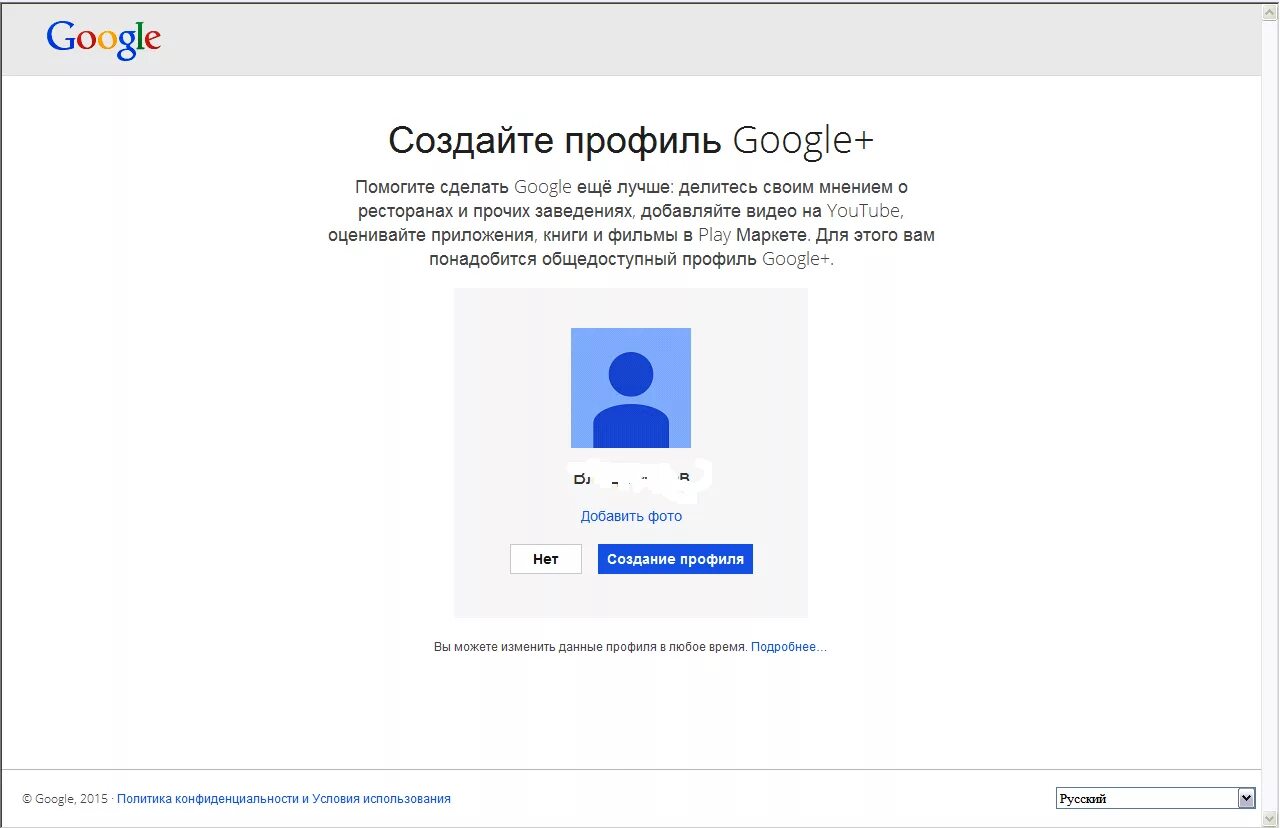
Task: Click the © Google, 2015 footer text
Action: click(65, 799)
